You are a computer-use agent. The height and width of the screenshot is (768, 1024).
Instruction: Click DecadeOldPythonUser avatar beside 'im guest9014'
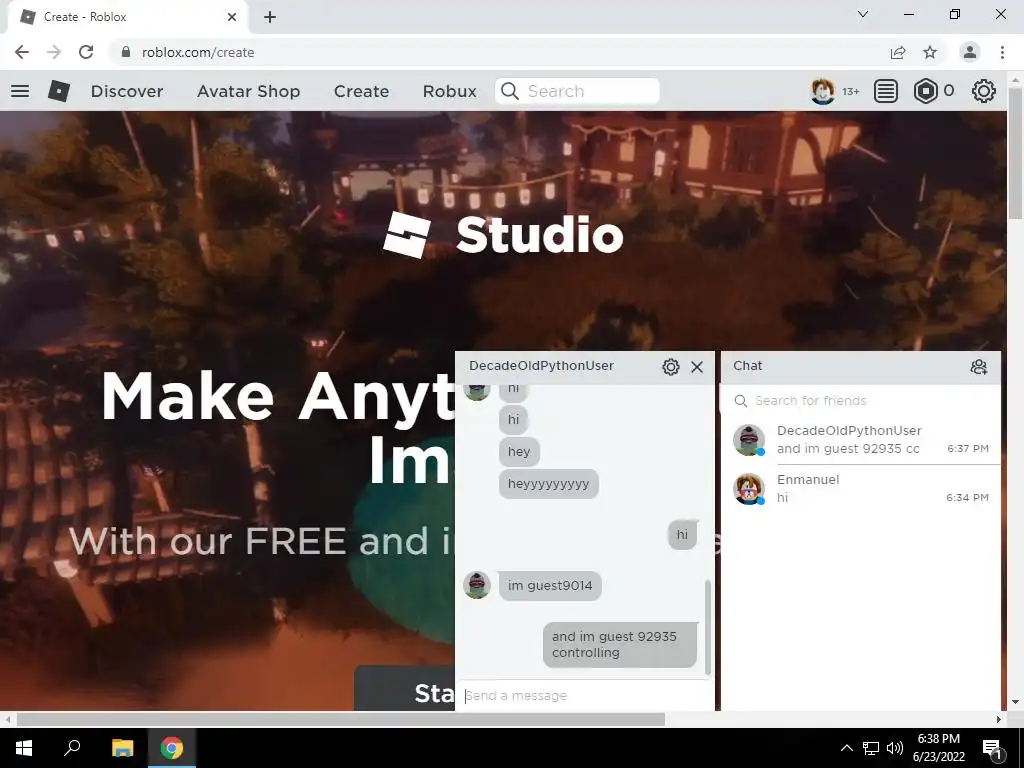[477, 584]
